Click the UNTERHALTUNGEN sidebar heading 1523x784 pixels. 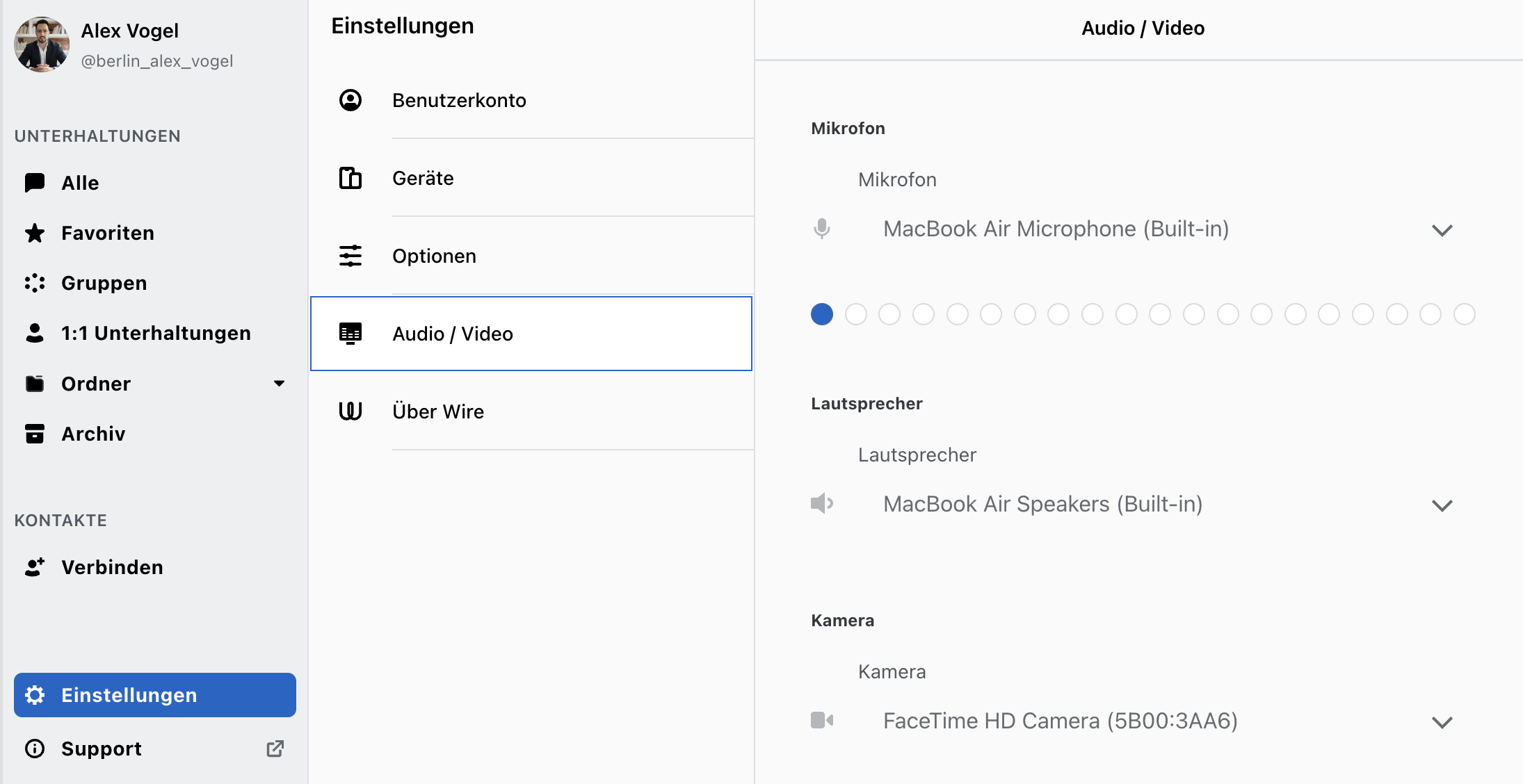(x=97, y=136)
